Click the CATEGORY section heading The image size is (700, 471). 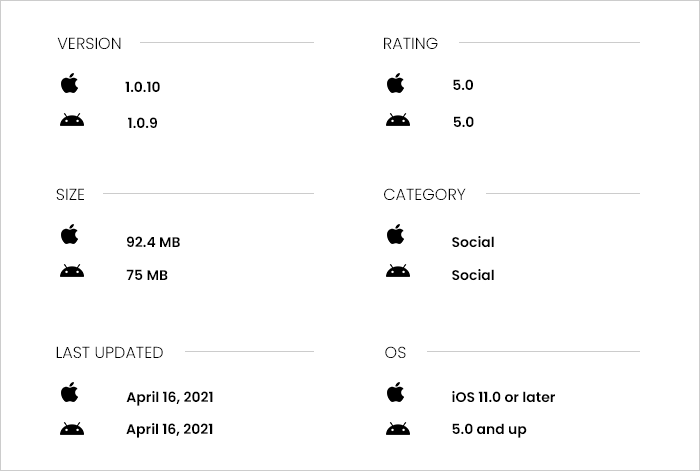[424, 195]
